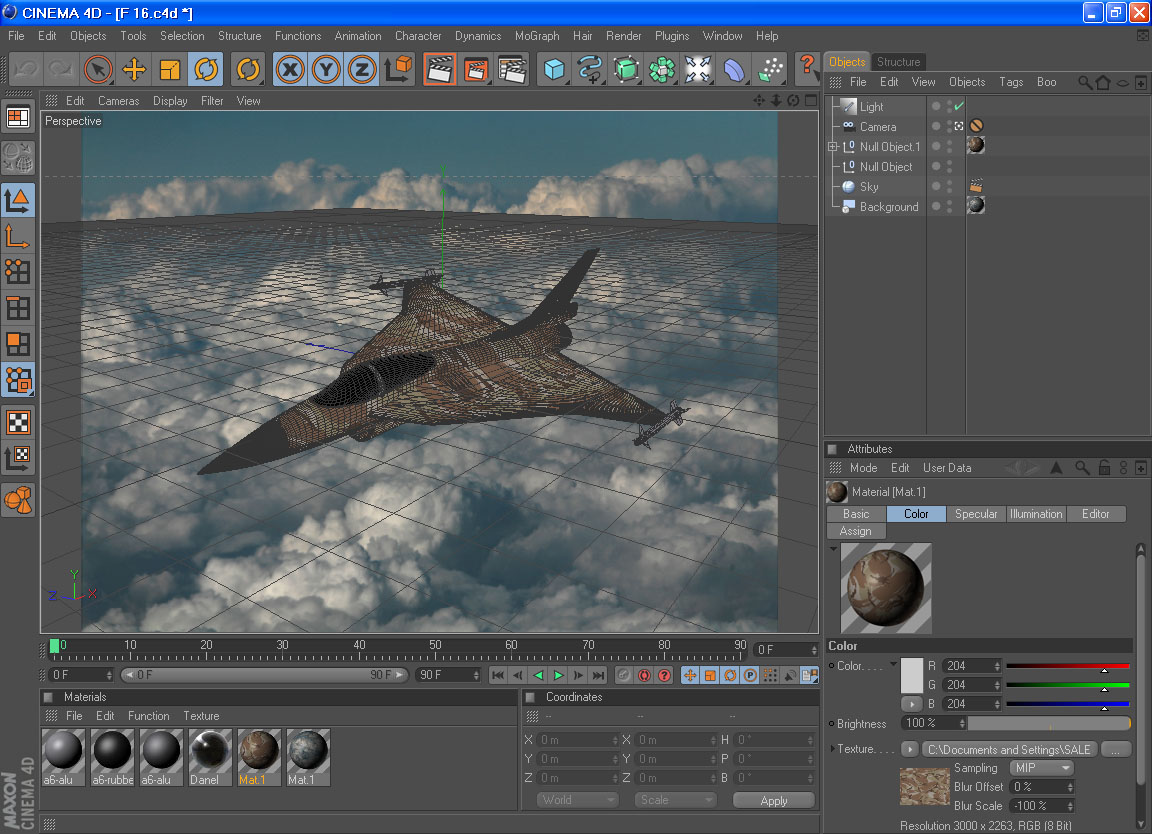The width and height of the screenshot is (1152, 834).
Task: Switch the coordinate system icon beside Z
Action: [x=398, y=70]
